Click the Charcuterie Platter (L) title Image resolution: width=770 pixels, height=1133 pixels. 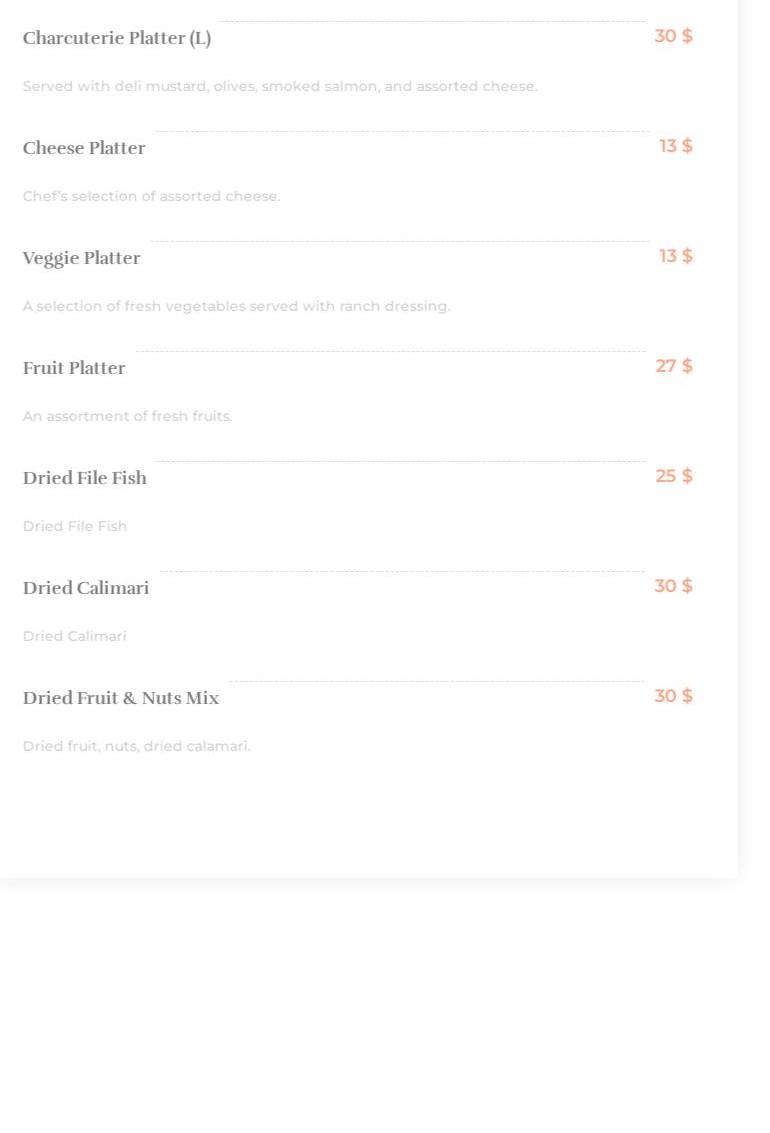click(117, 39)
